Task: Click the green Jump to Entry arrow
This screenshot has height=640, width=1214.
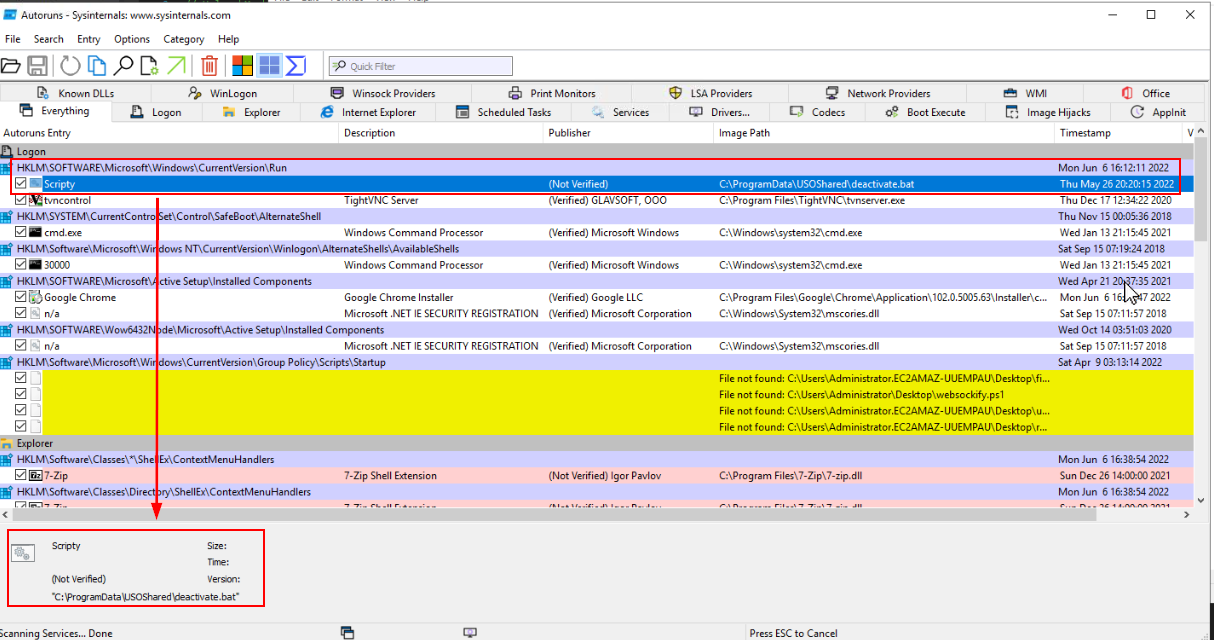Action: point(176,66)
